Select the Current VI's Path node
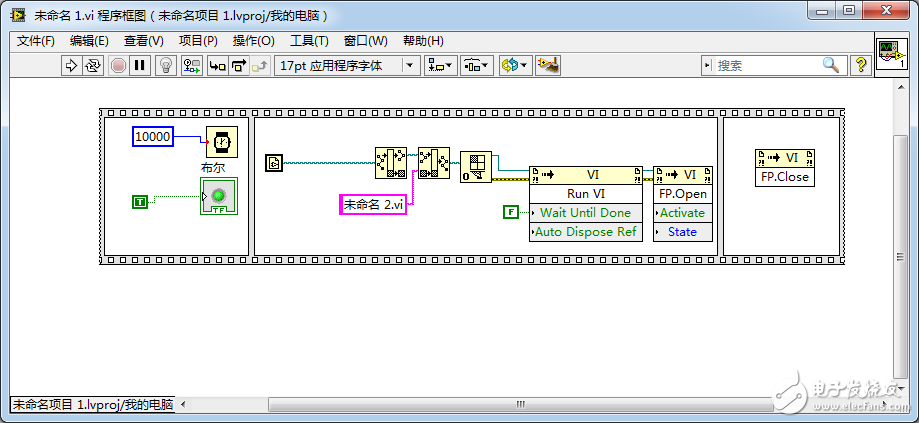Image resolution: width=919 pixels, height=423 pixels. [274, 163]
